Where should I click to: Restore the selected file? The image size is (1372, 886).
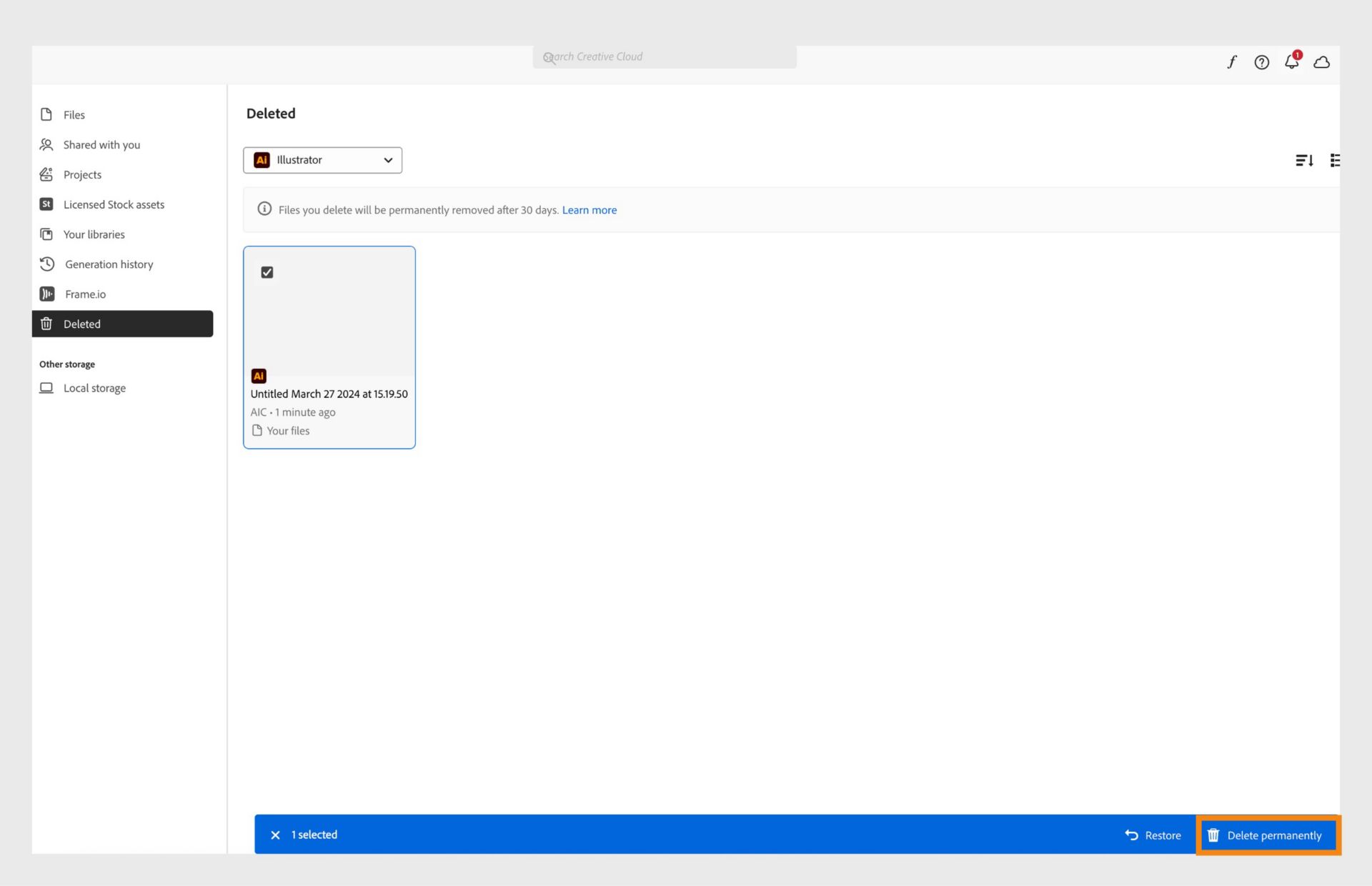pos(1153,835)
